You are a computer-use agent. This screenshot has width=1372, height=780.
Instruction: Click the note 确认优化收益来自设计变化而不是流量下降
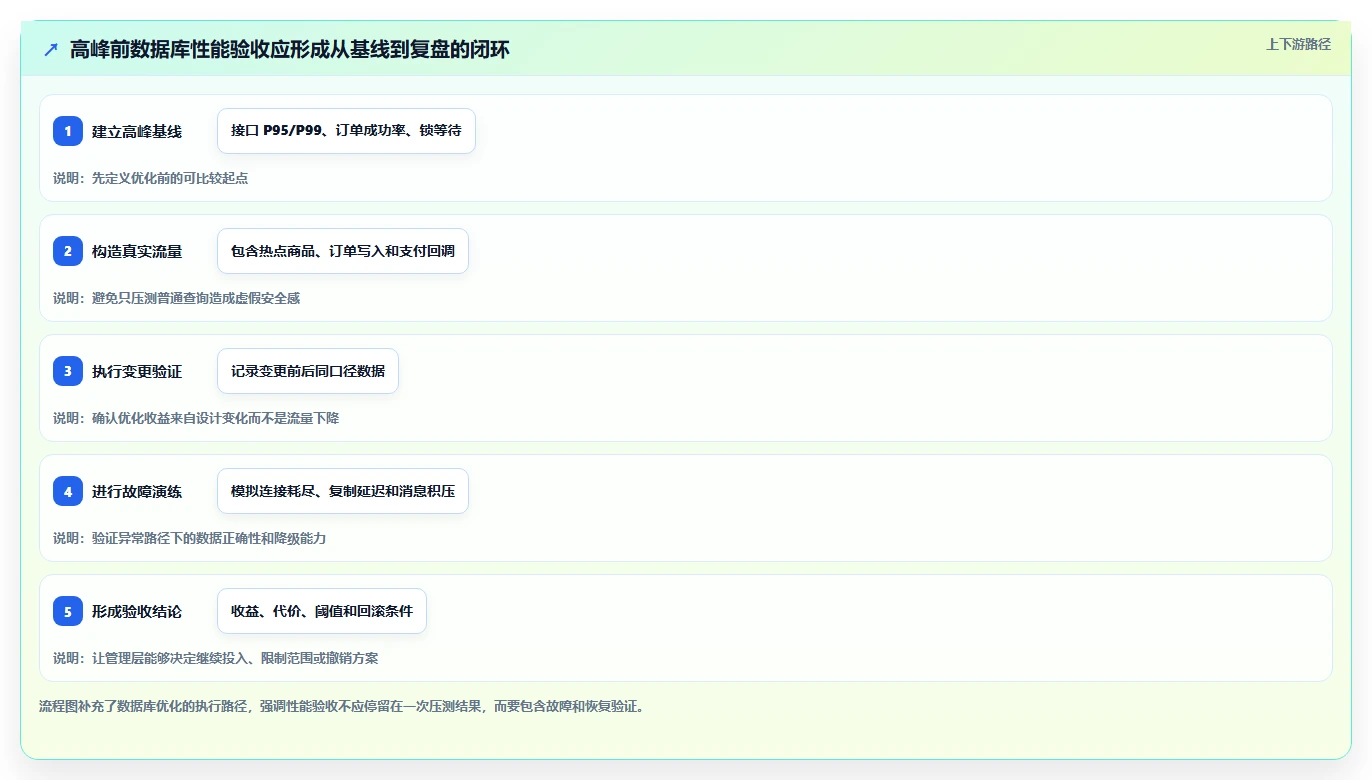216,418
